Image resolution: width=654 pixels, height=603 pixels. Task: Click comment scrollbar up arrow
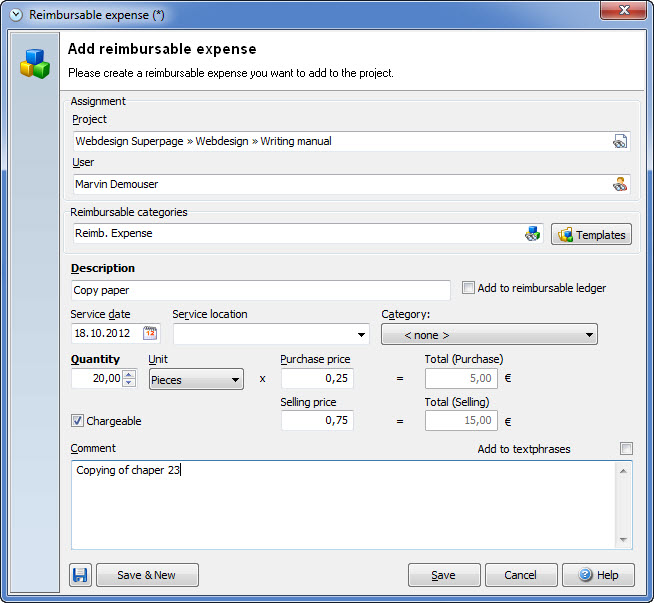[624, 471]
